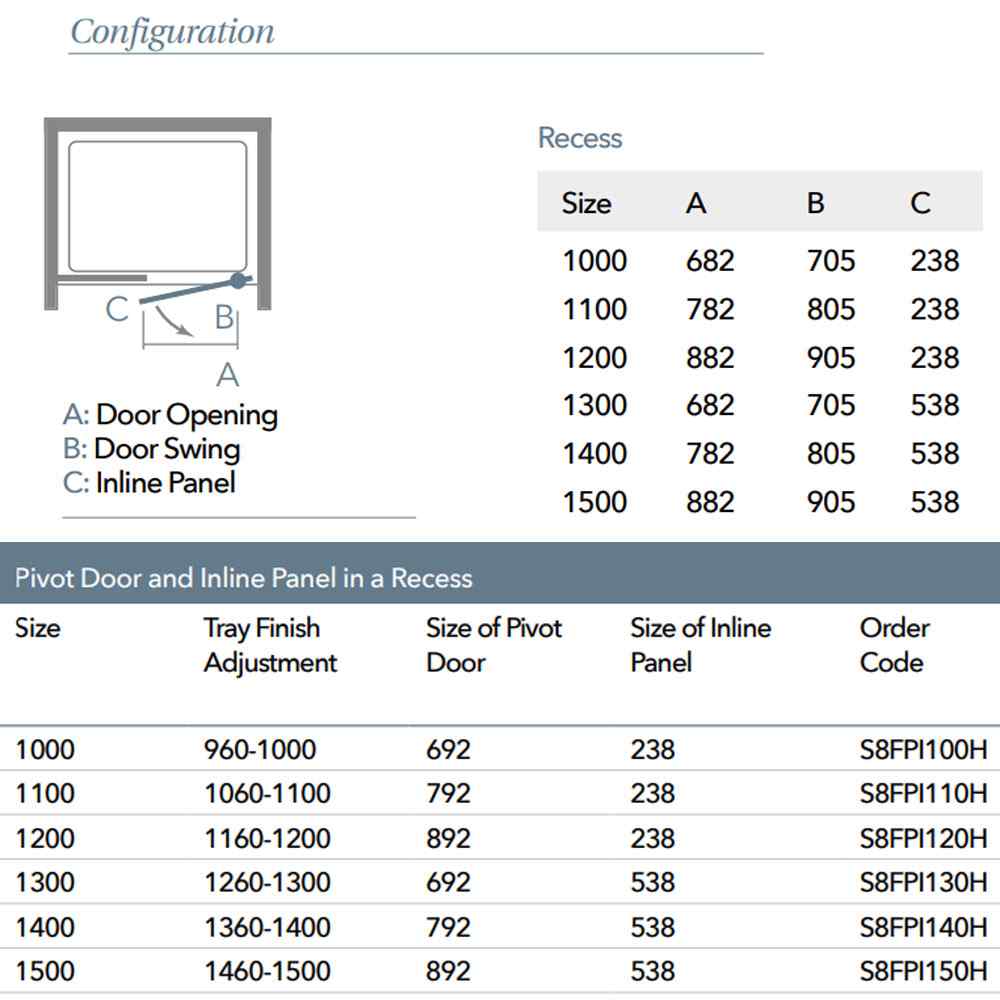Viewport: 1000px width, 1000px height.
Task: Select the 1260-1300 tray adjustment value
Action: [x=267, y=883]
